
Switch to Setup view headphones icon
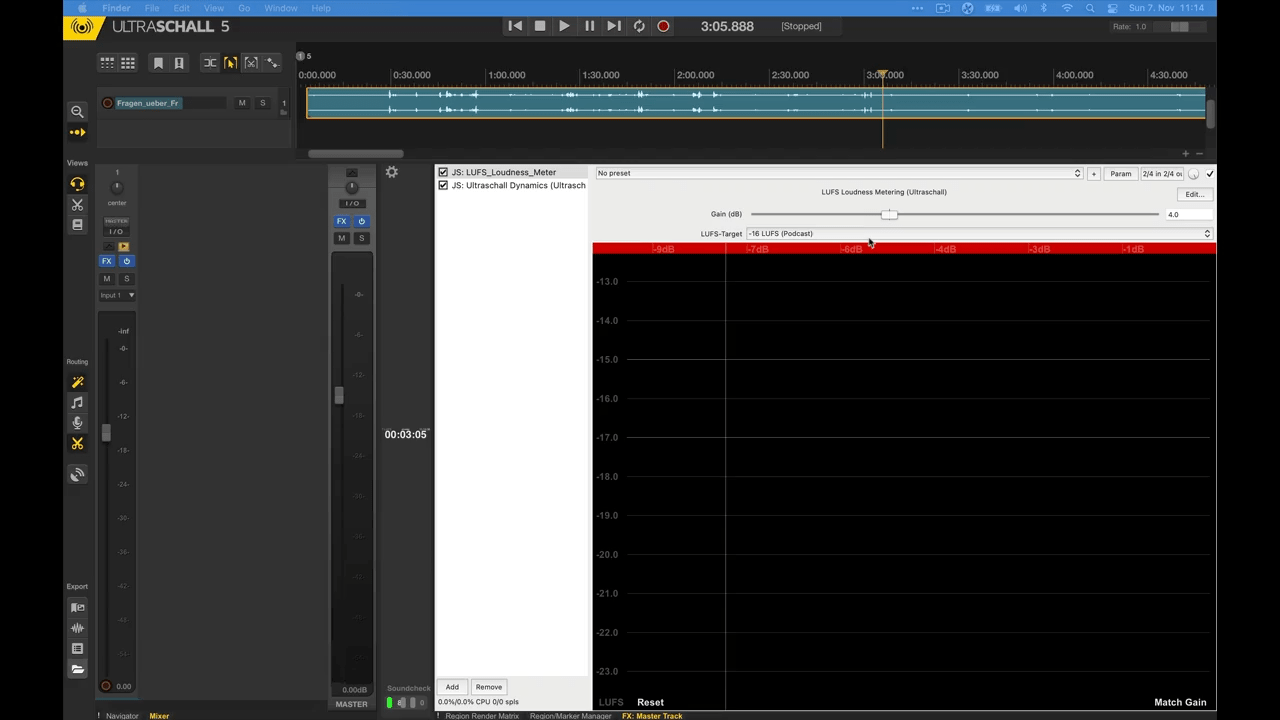(77, 184)
